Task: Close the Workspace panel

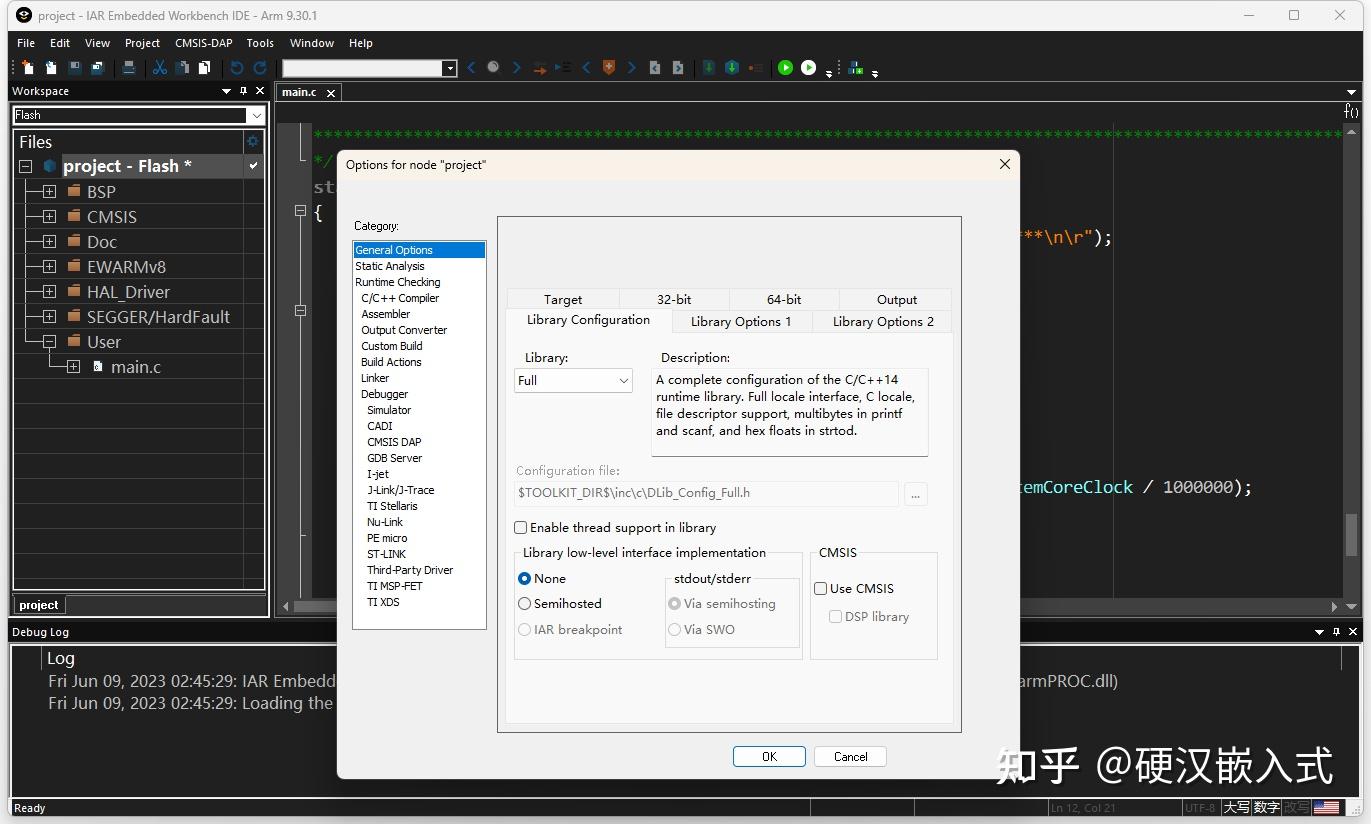Action: (x=260, y=91)
